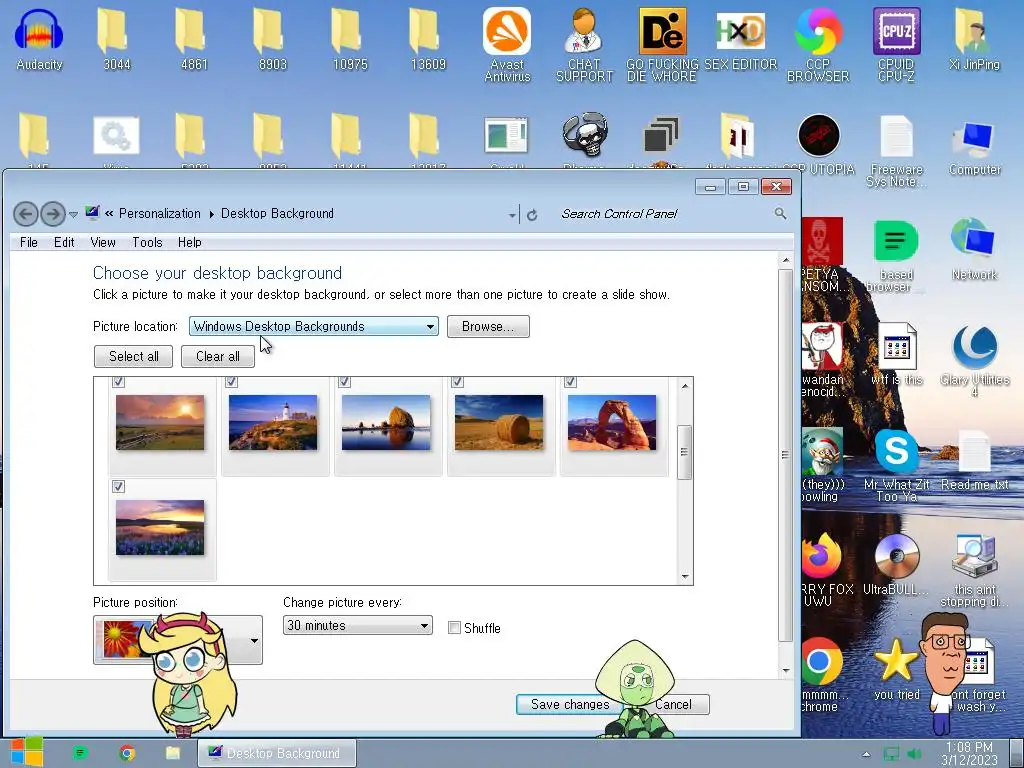Launch Glary Utilities 4 from desktop

[x=974, y=362]
